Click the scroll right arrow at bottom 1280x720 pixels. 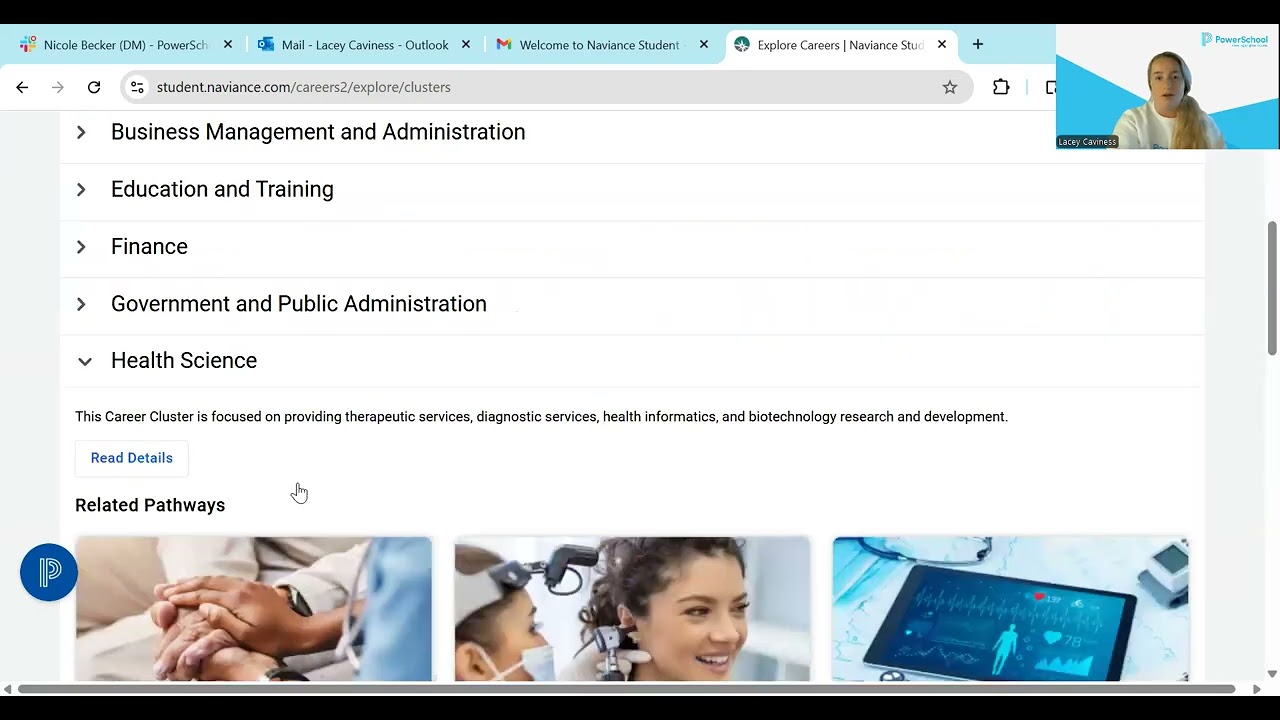tap(1257, 689)
